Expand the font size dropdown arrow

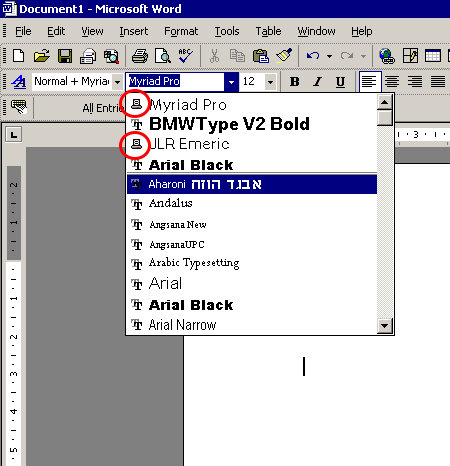click(270, 82)
